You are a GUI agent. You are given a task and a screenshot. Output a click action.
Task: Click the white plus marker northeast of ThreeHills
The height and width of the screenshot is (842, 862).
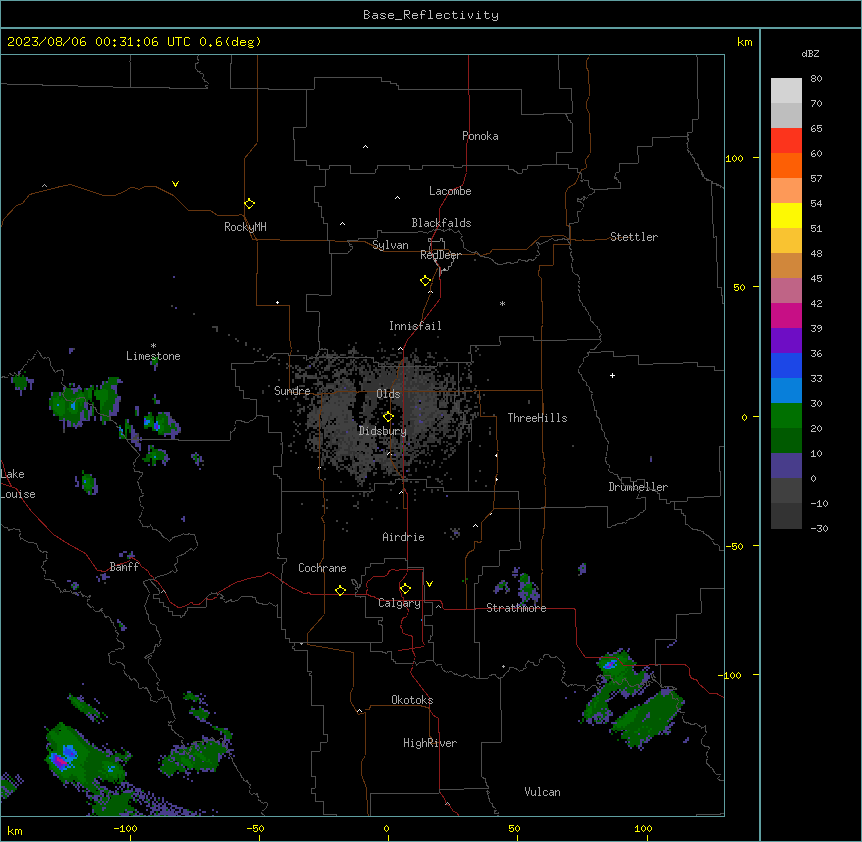612,375
